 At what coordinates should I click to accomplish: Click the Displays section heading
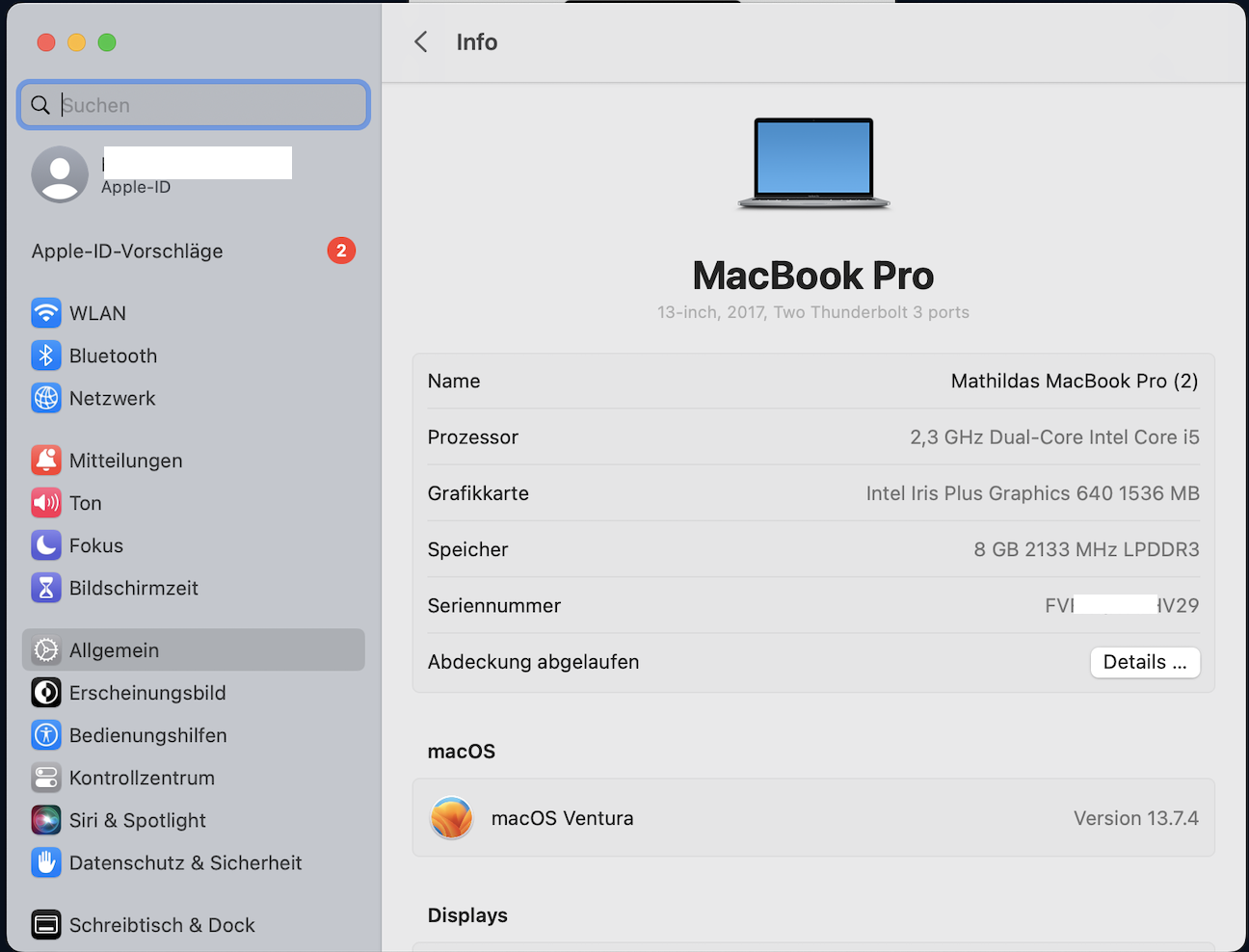pos(467,915)
